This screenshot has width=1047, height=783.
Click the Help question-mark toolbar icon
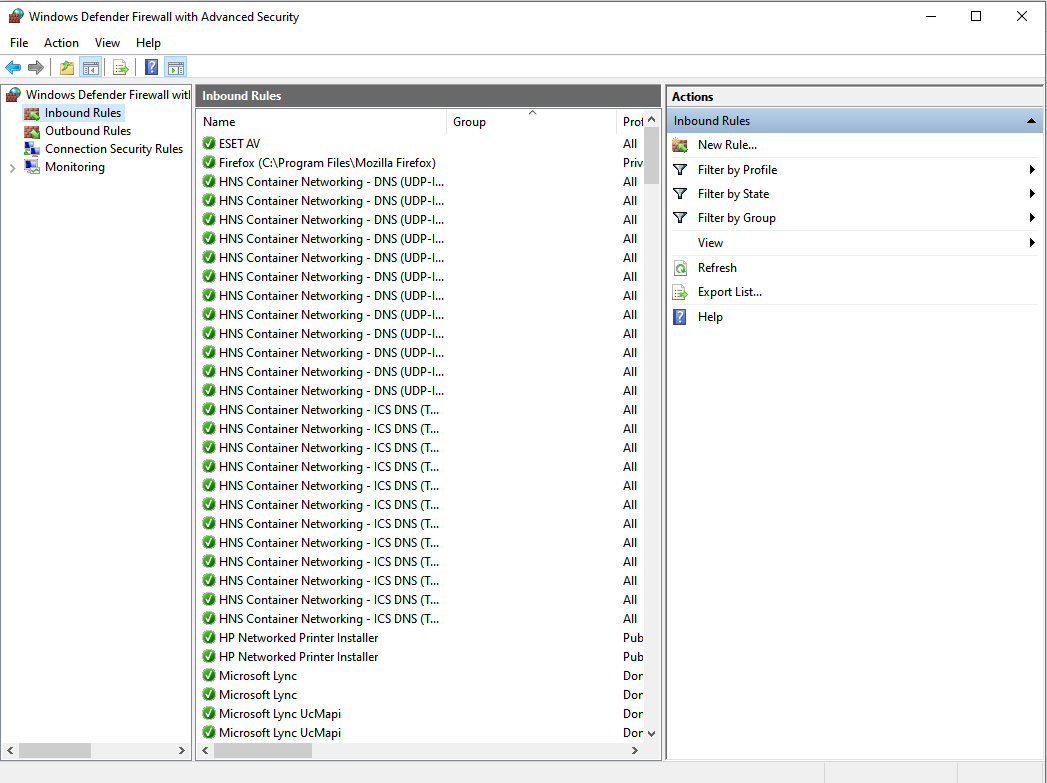pyautogui.click(x=150, y=67)
